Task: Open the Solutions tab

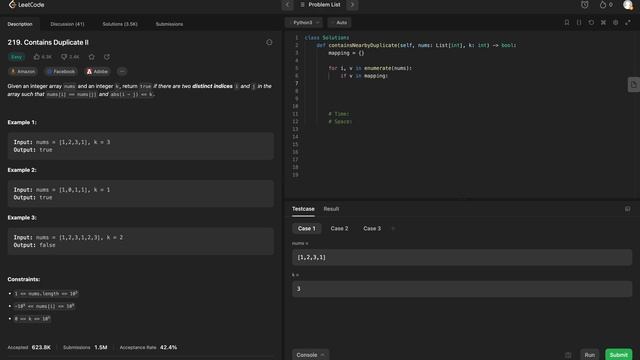Action: [120, 24]
